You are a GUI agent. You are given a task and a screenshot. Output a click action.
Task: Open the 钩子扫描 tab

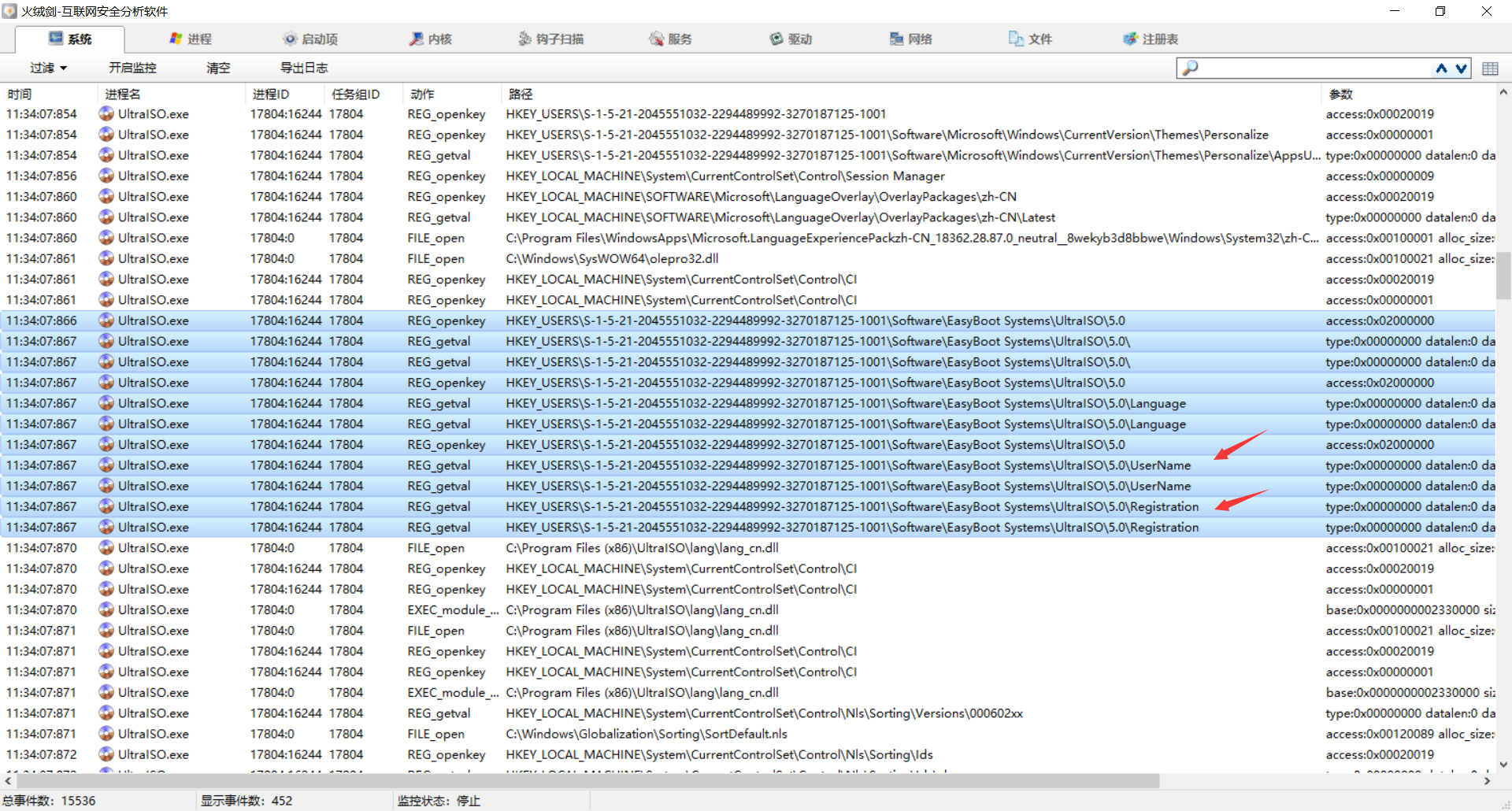(550, 39)
